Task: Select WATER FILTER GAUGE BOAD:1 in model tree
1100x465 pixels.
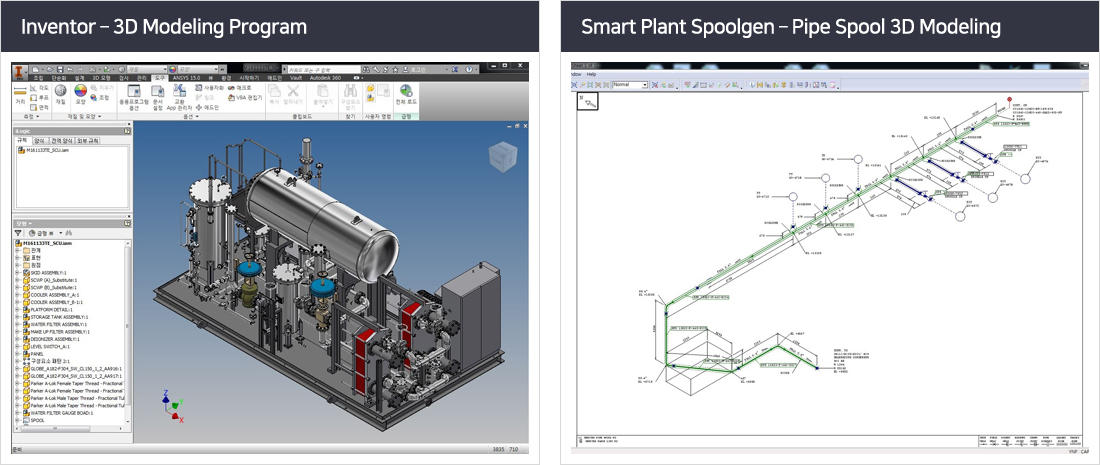Action: click(58, 413)
